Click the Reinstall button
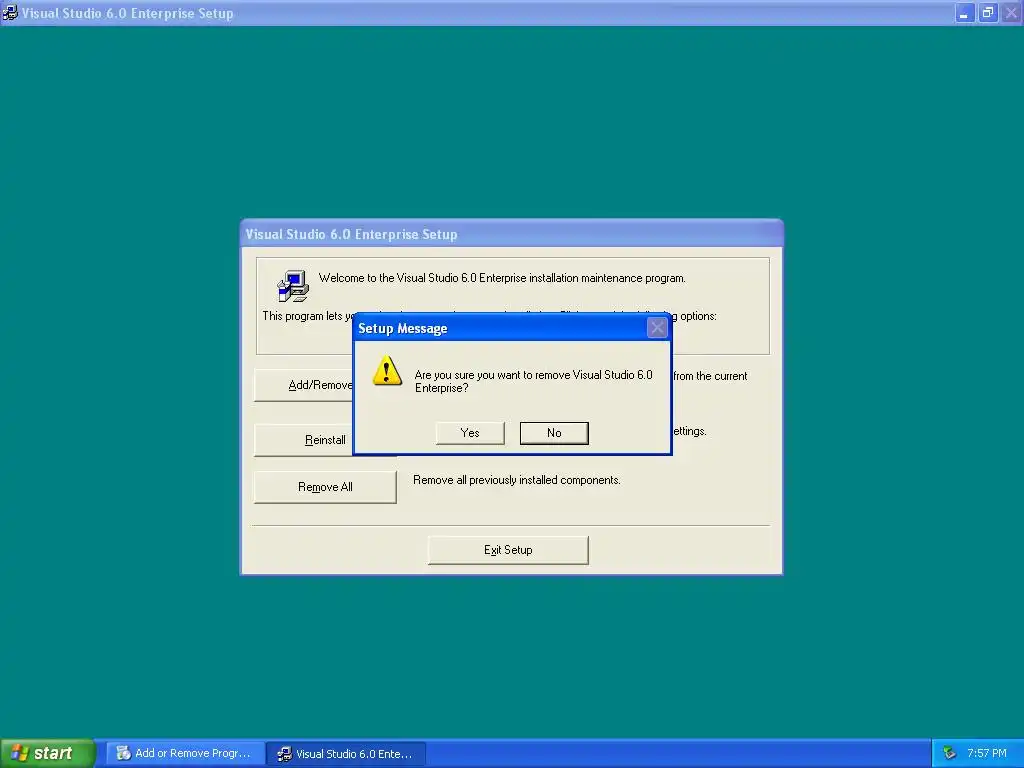This screenshot has height=768, width=1024. click(303, 440)
